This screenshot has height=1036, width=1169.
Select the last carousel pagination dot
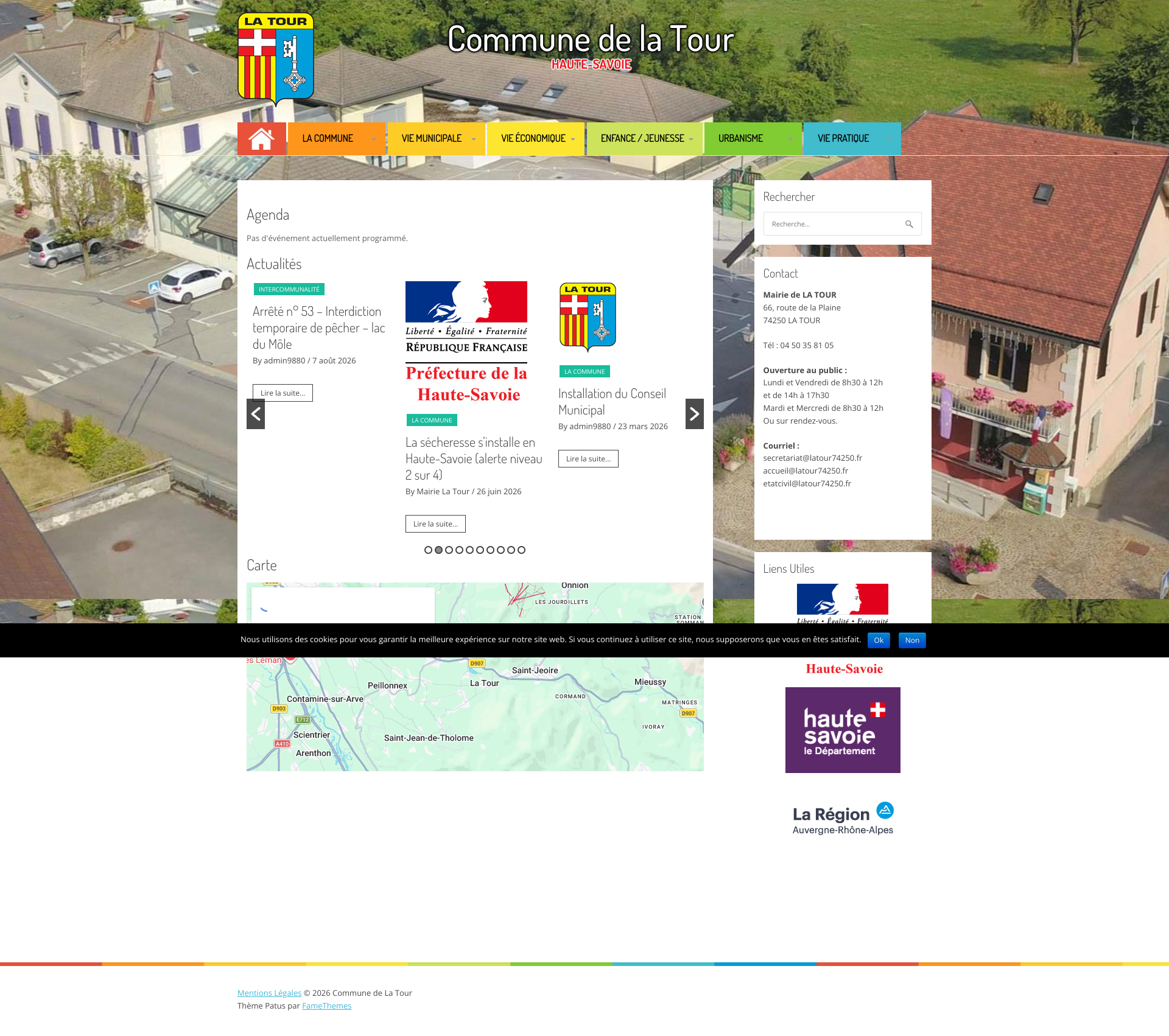521,550
